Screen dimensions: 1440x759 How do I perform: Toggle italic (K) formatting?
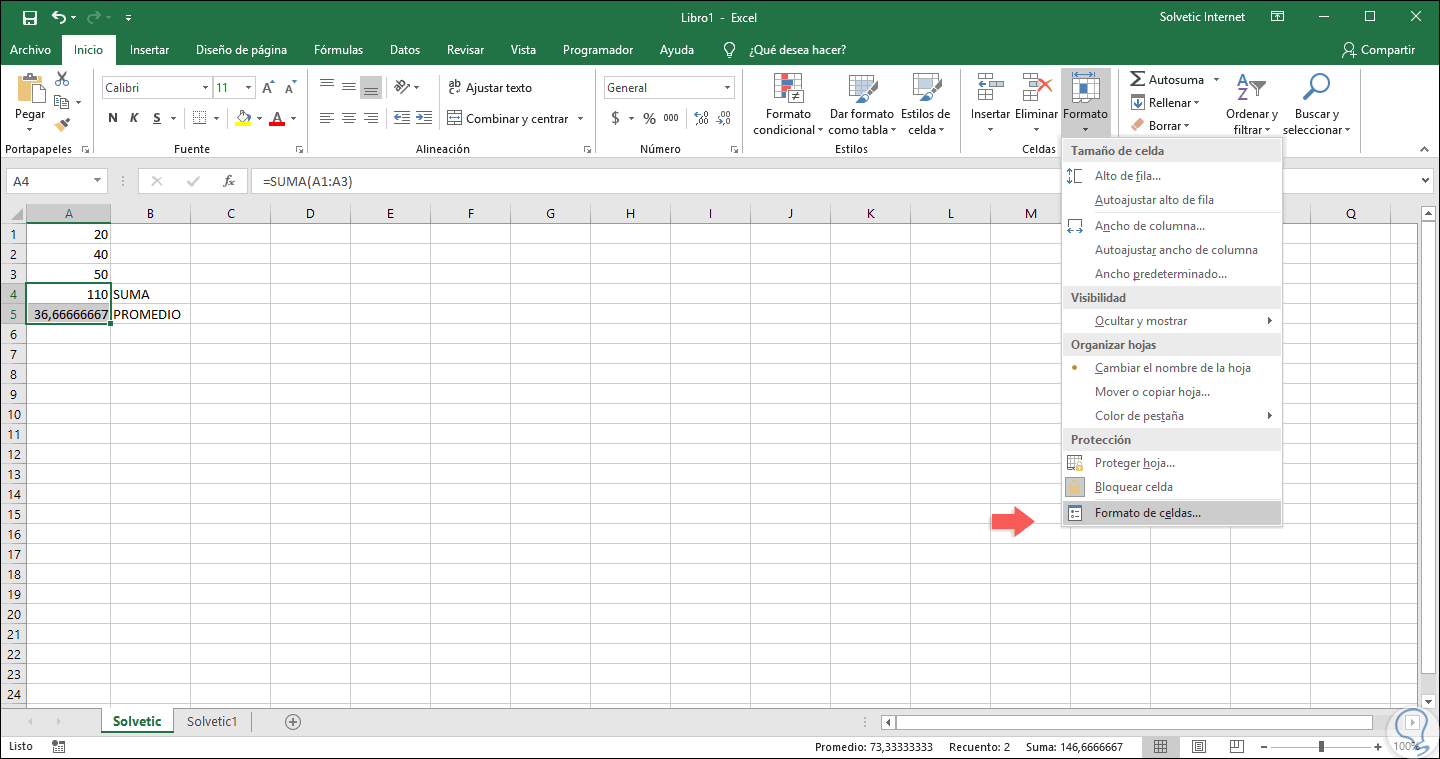[135, 118]
